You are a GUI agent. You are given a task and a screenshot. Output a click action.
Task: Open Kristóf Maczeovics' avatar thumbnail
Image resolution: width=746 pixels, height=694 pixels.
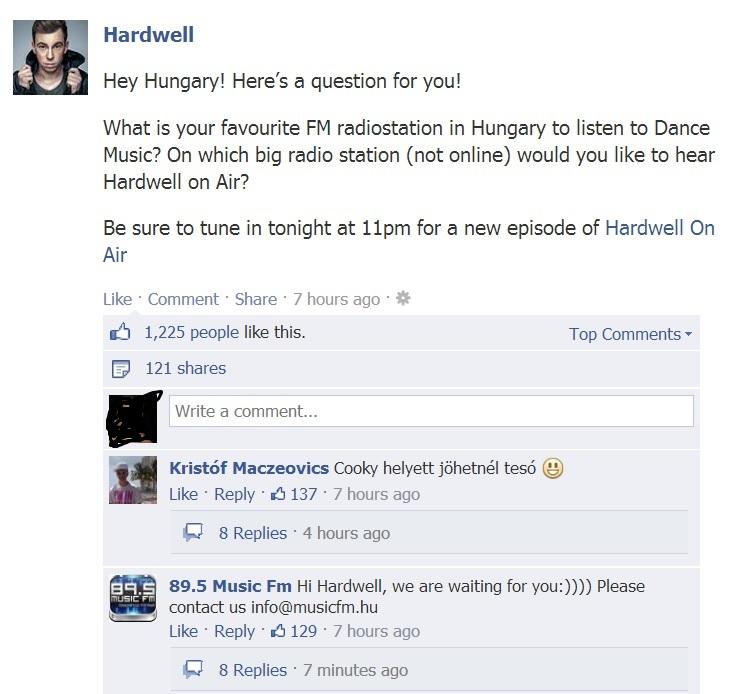point(133,480)
